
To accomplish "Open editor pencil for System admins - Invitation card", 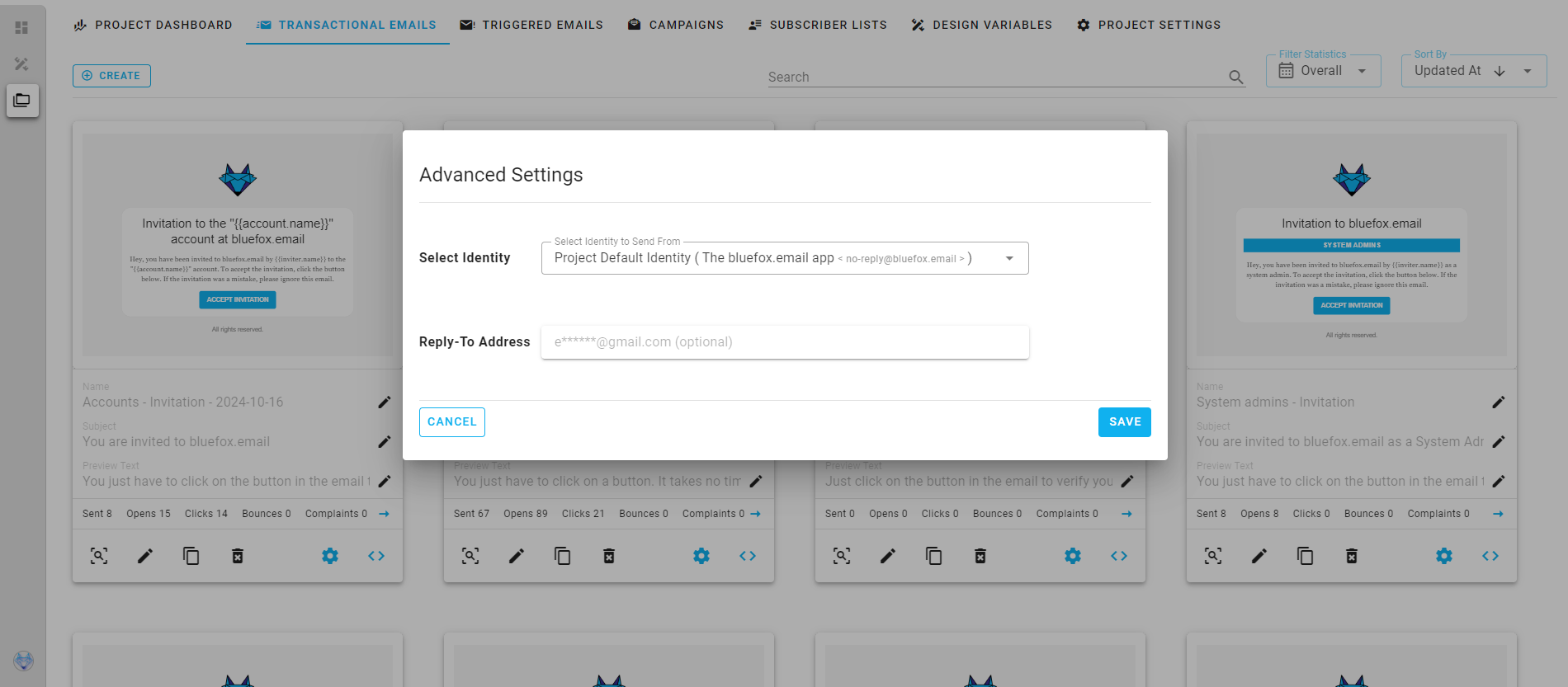I will pos(1259,556).
